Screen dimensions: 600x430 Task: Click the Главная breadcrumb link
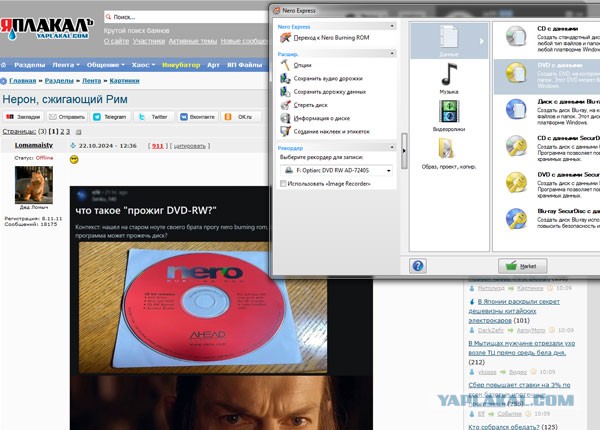23,81
